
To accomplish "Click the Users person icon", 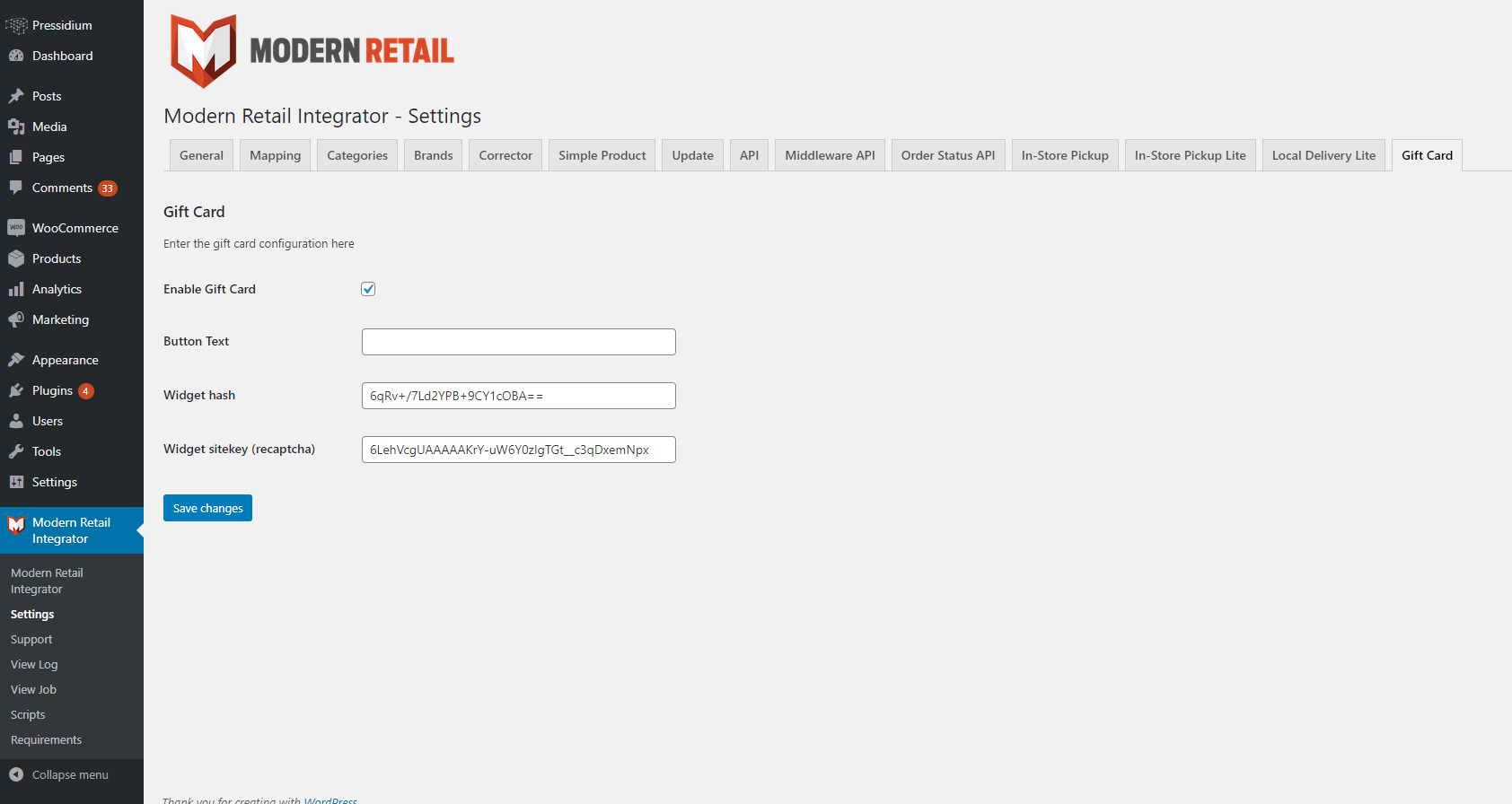I will [x=16, y=421].
